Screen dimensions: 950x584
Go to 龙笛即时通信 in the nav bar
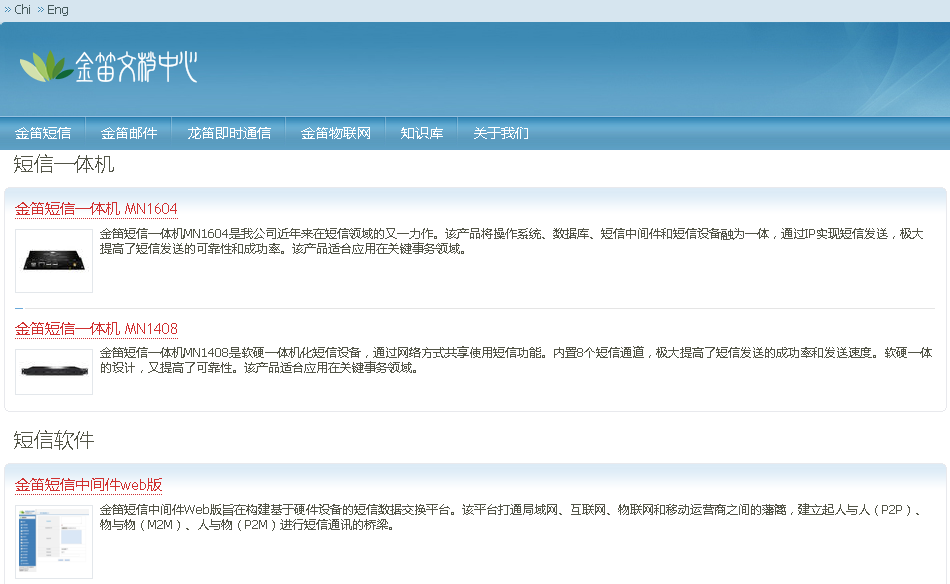click(x=229, y=133)
